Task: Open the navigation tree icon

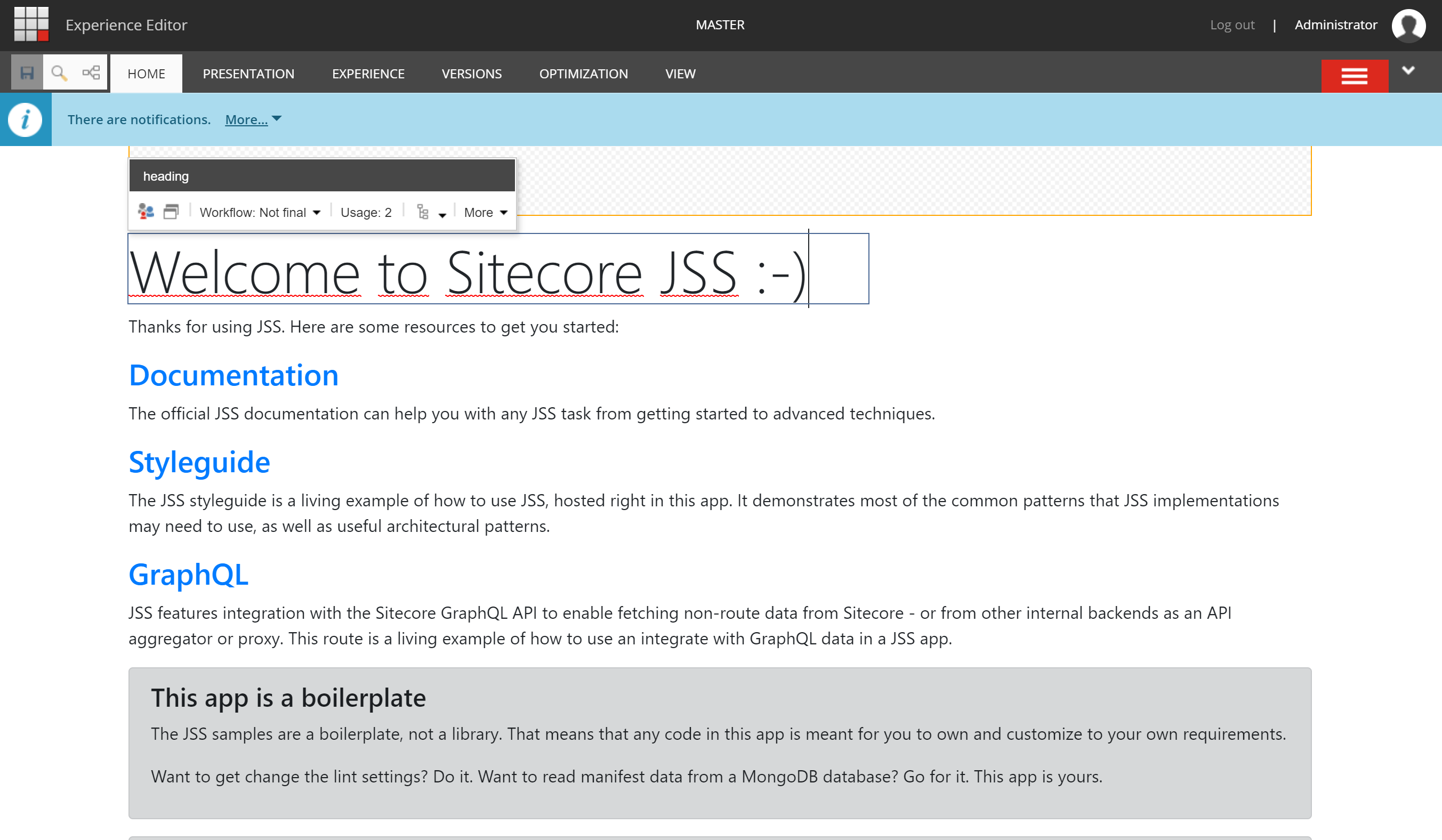Action: tap(91, 72)
